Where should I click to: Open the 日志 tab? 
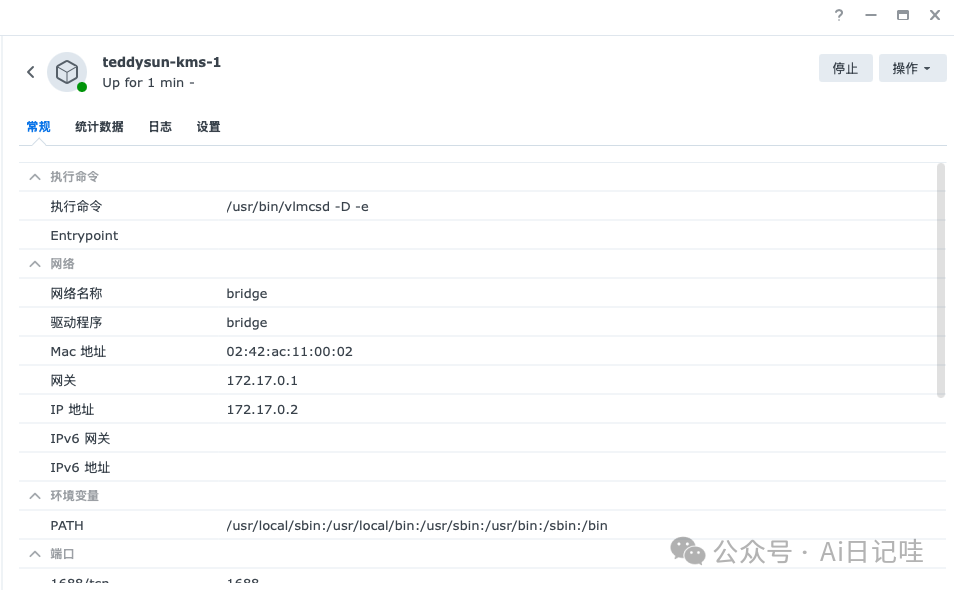[160, 127]
